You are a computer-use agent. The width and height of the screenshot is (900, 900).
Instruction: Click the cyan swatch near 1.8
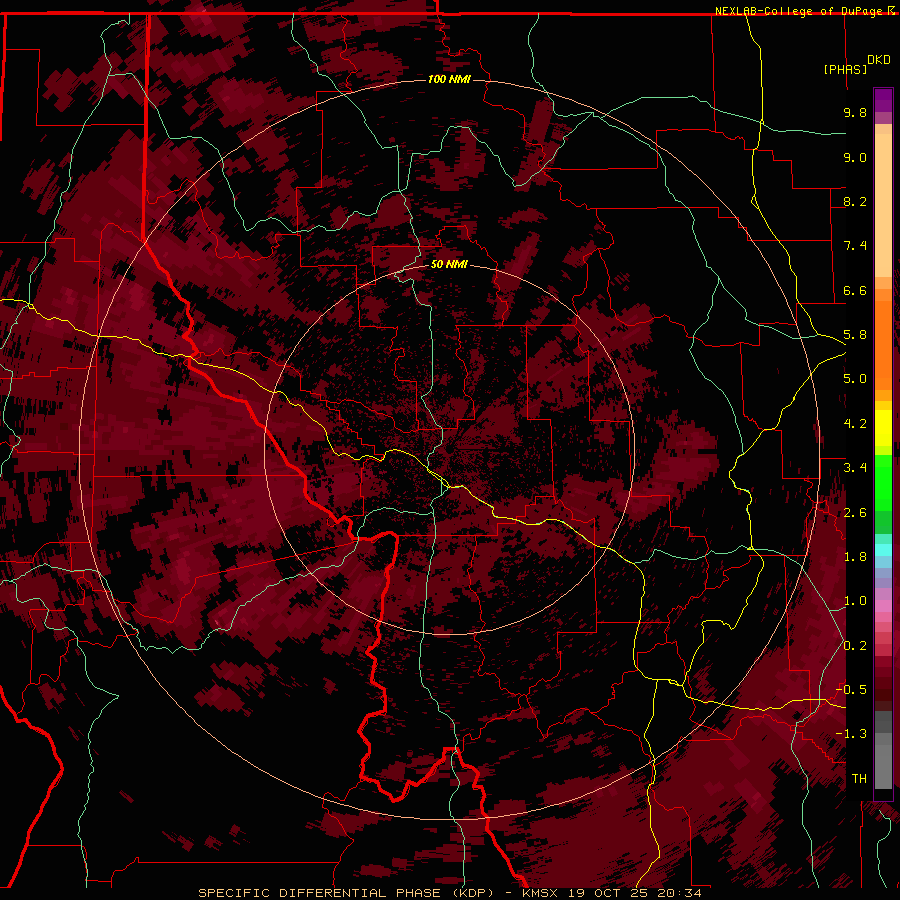[883, 550]
